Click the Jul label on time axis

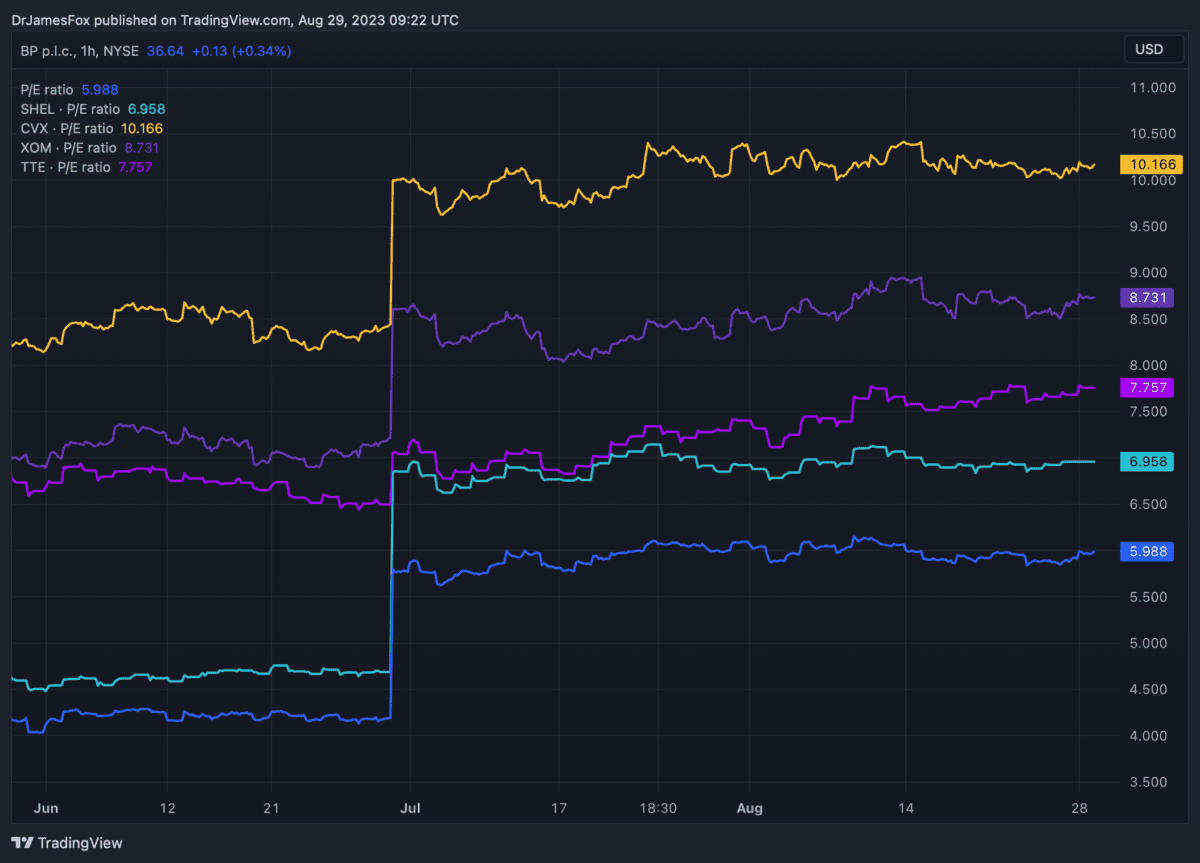[x=410, y=807]
